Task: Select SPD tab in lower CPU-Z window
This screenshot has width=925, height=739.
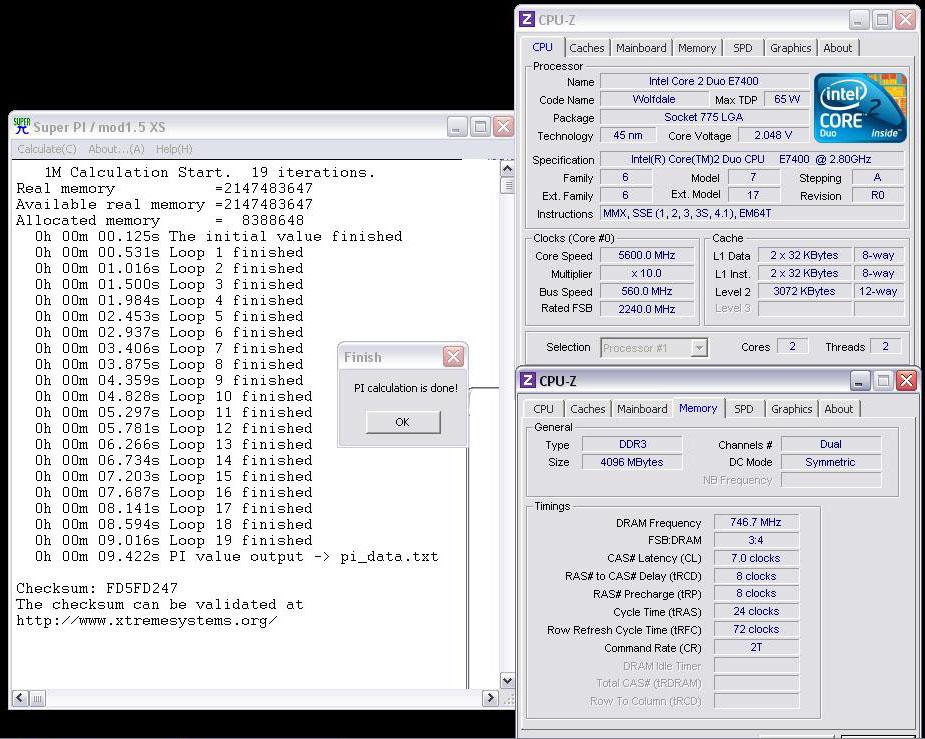Action: (x=743, y=409)
